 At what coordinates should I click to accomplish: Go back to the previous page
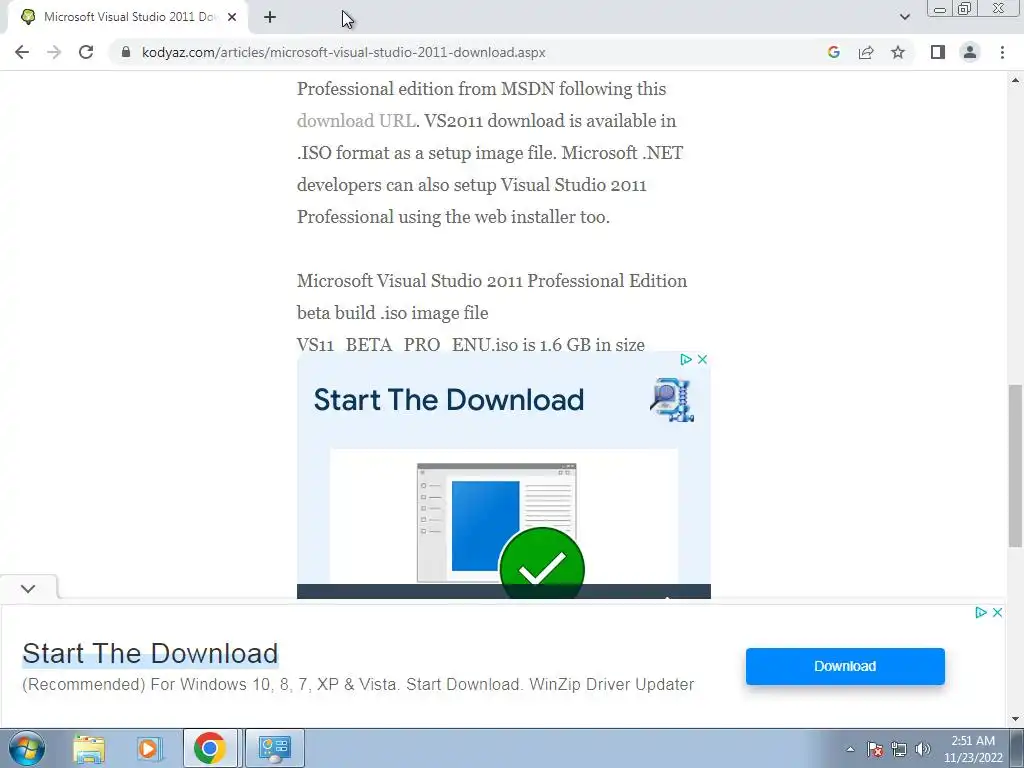[22, 52]
